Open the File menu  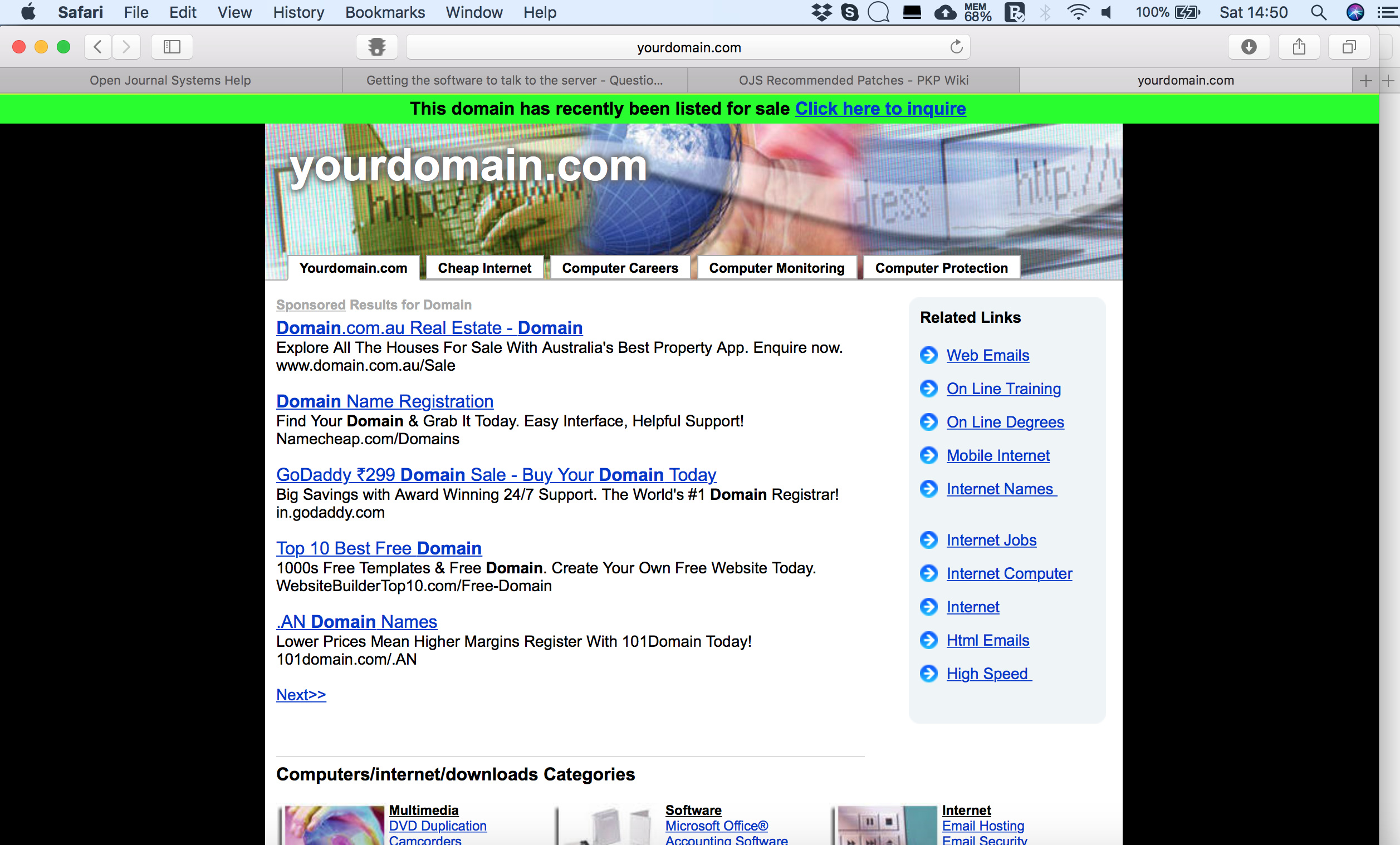coord(136,12)
